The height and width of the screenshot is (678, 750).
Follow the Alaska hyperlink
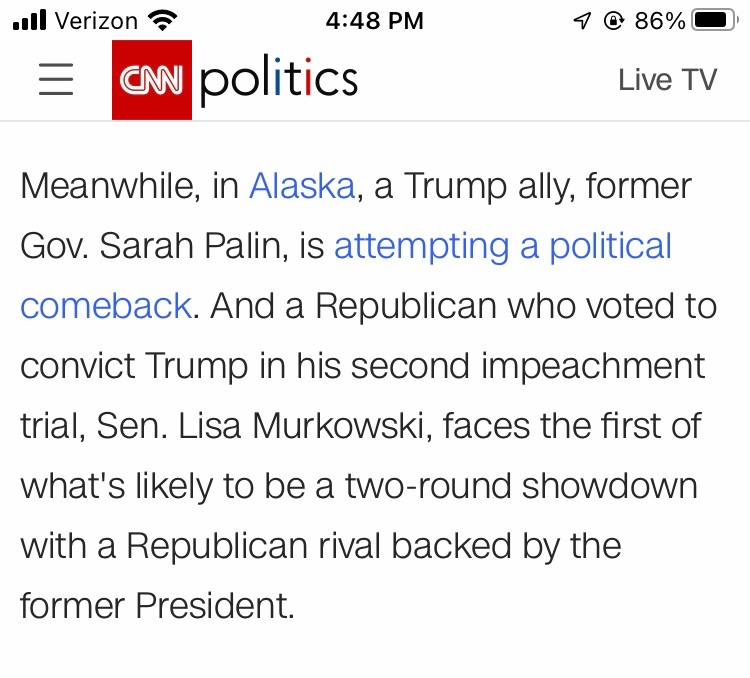302,186
